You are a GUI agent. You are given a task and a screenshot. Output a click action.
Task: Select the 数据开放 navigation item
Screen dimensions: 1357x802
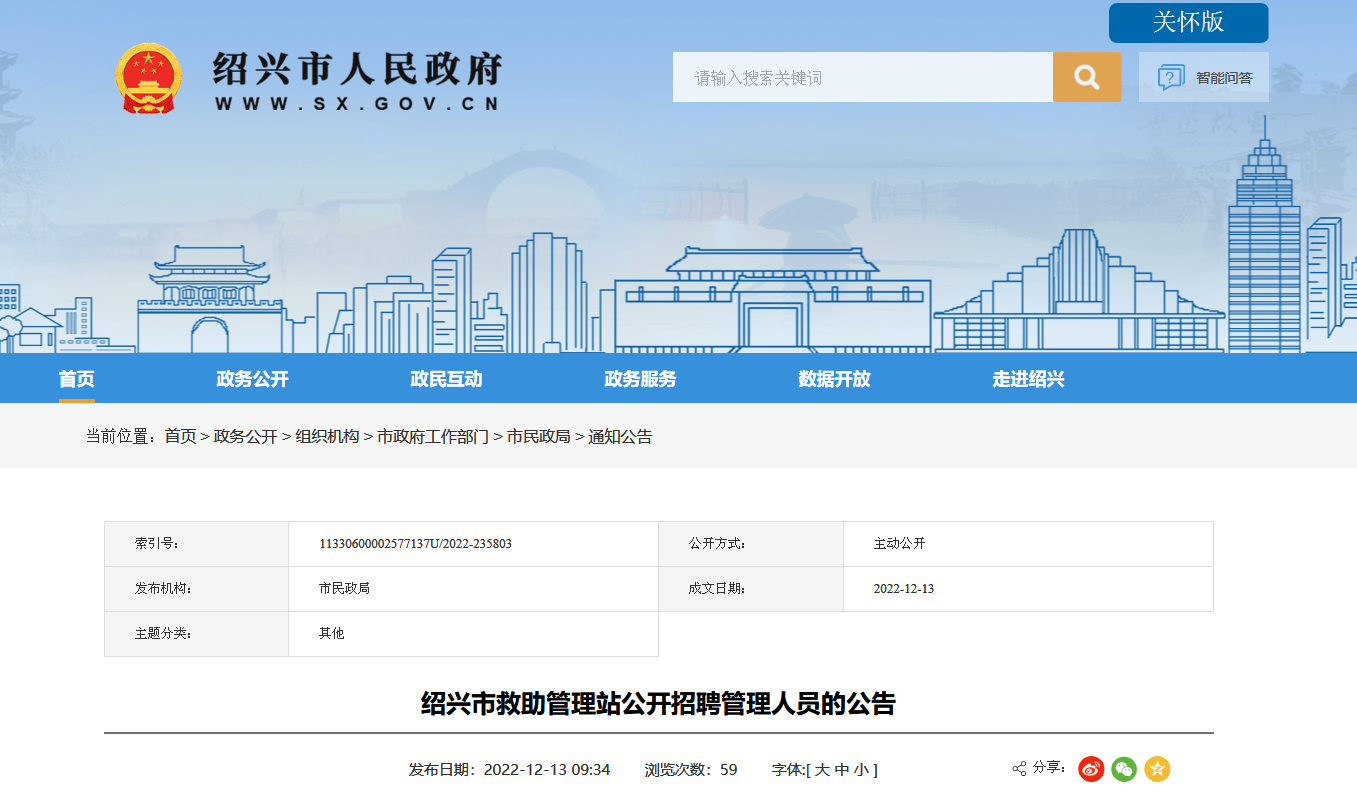834,379
